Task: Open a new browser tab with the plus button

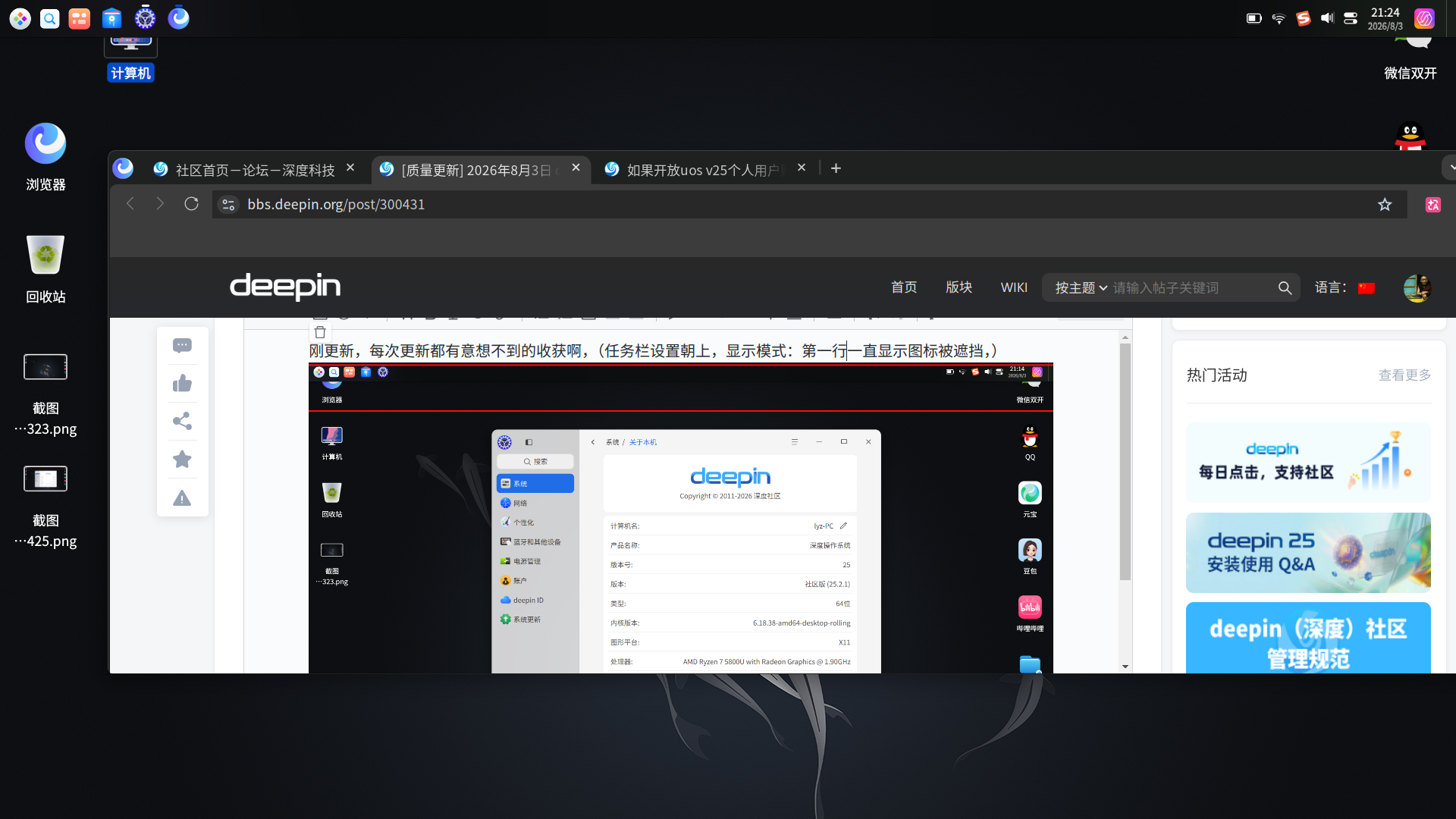Action: point(836,169)
